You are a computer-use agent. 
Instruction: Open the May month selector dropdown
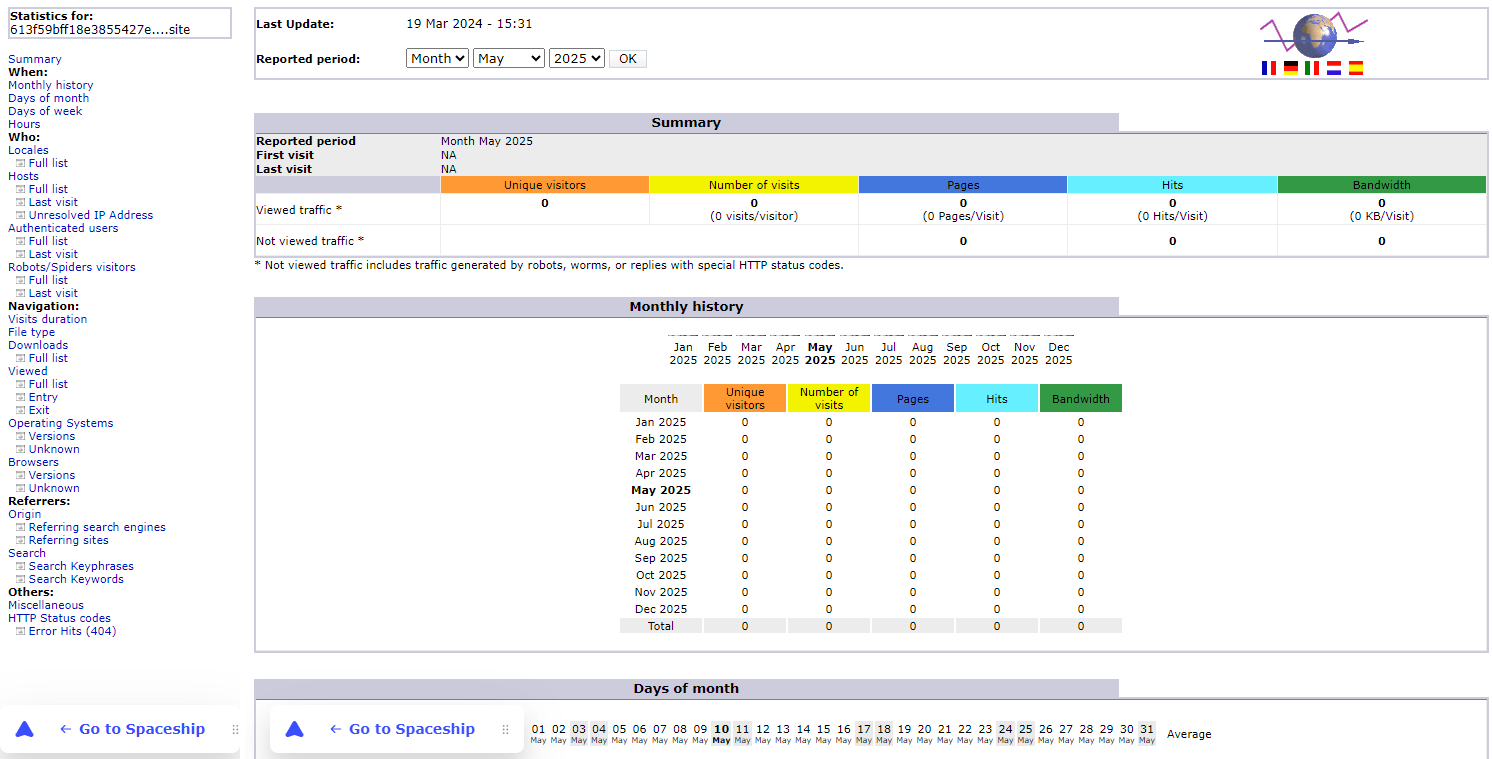pyautogui.click(x=508, y=57)
